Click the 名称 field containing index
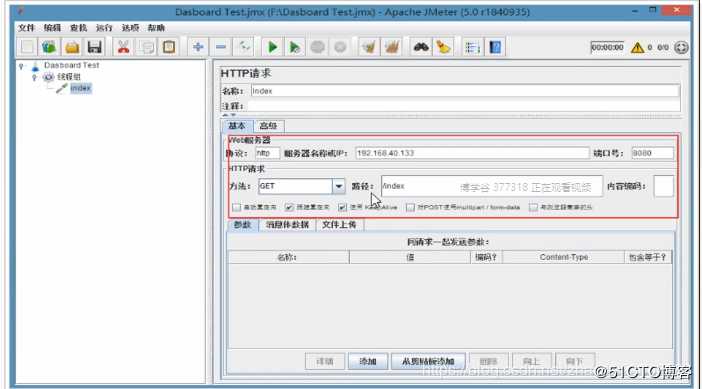The image size is (702, 389). point(465,91)
